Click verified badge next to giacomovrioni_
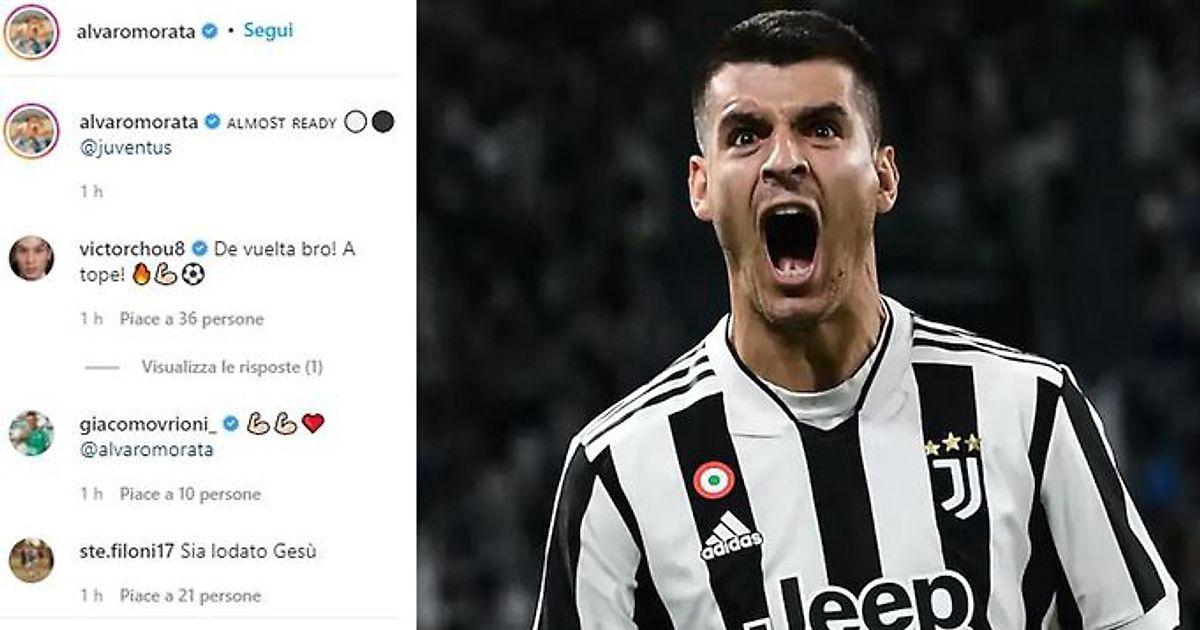The image size is (1200, 630). point(231,424)
